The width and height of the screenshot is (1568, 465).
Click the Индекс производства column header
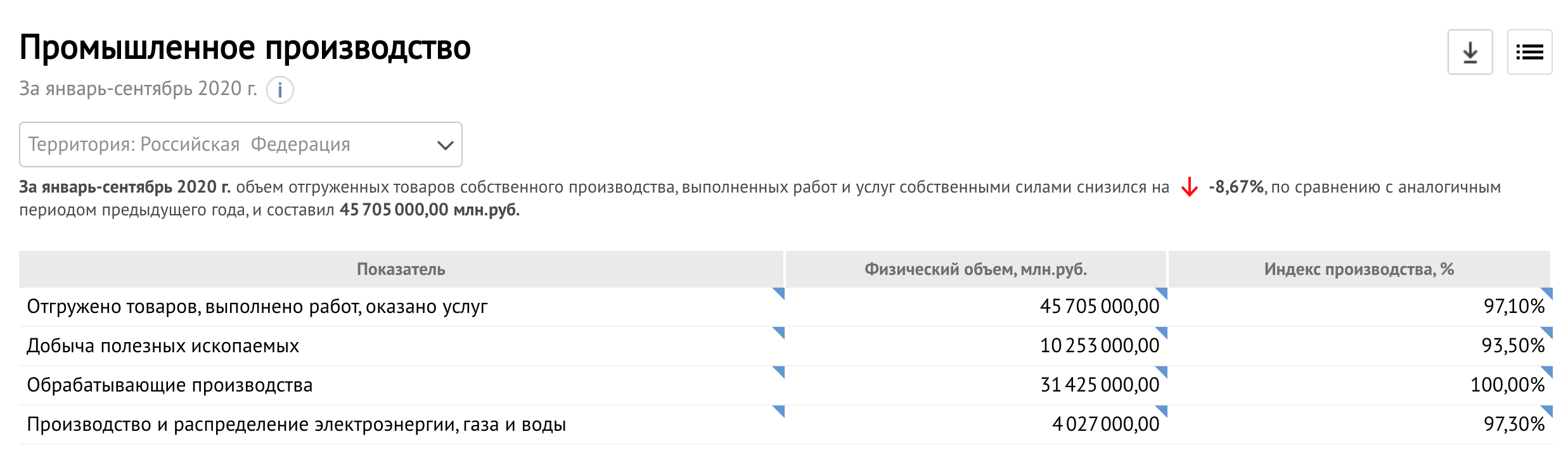1359,269
